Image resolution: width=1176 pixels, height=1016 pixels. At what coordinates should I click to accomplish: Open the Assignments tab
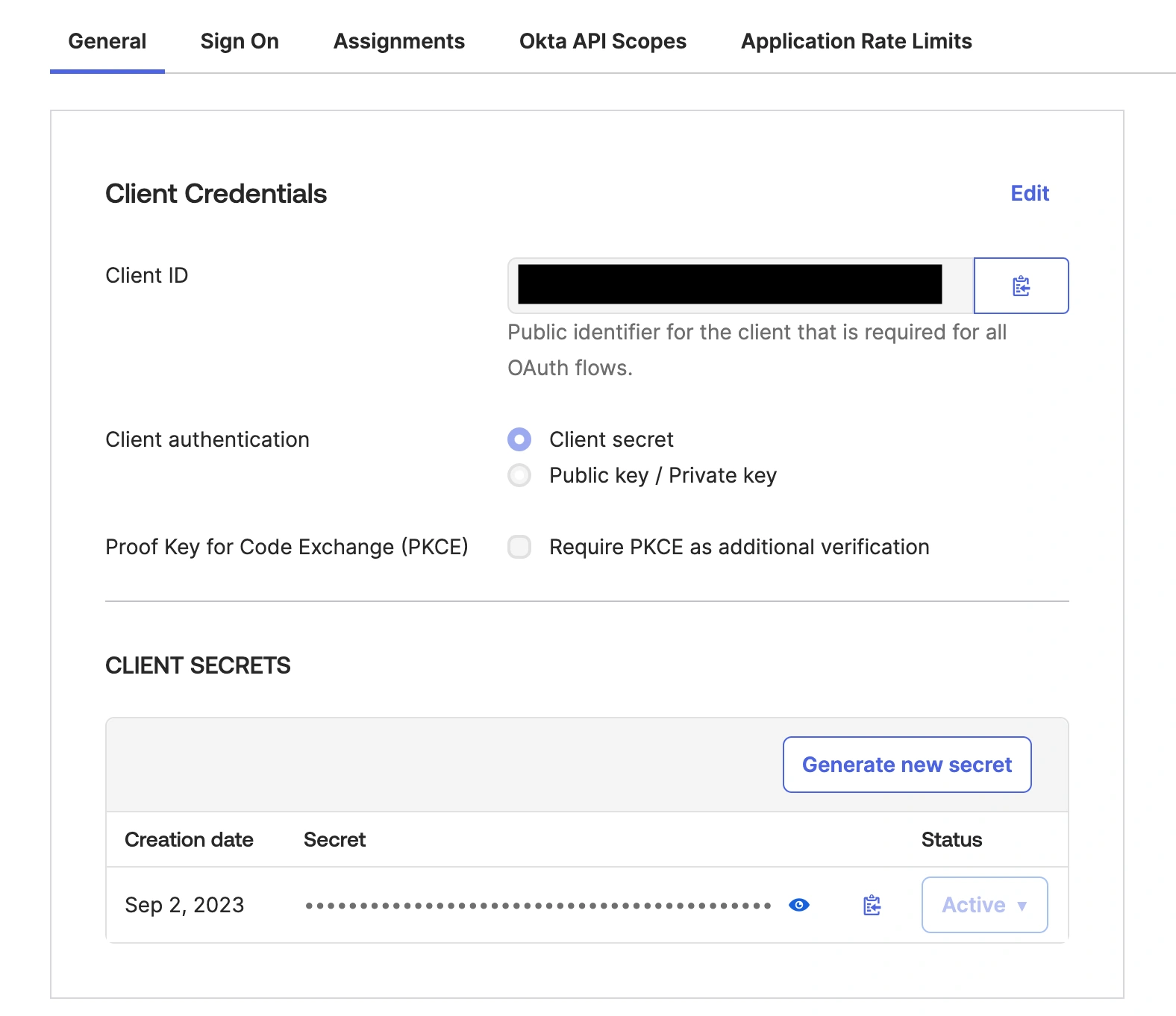[x=399, y=41]
